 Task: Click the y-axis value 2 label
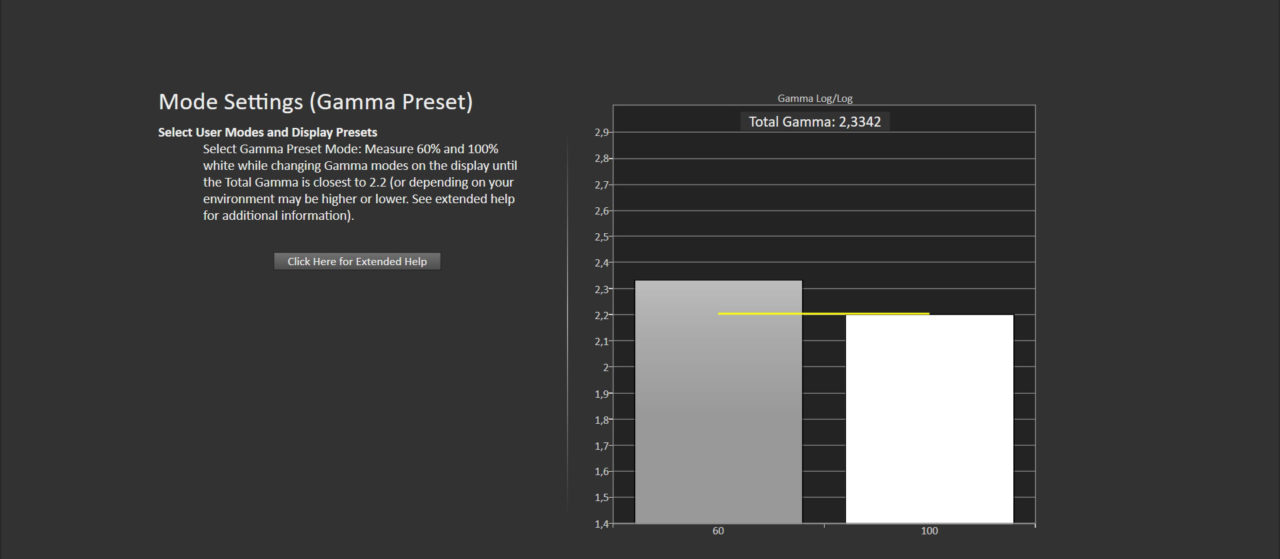pyautogui.click(x=605, y=367)
